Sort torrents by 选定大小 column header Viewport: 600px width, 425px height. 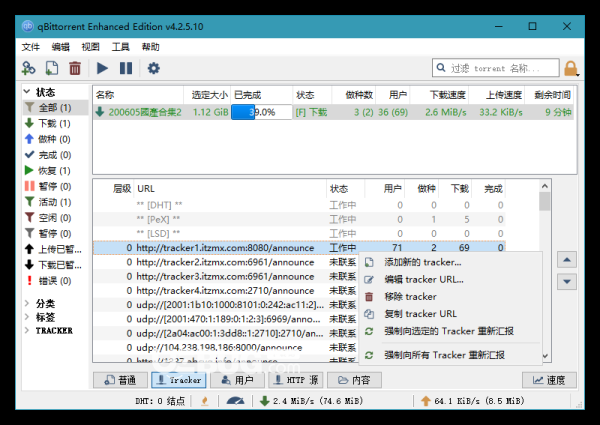[207, 95]
